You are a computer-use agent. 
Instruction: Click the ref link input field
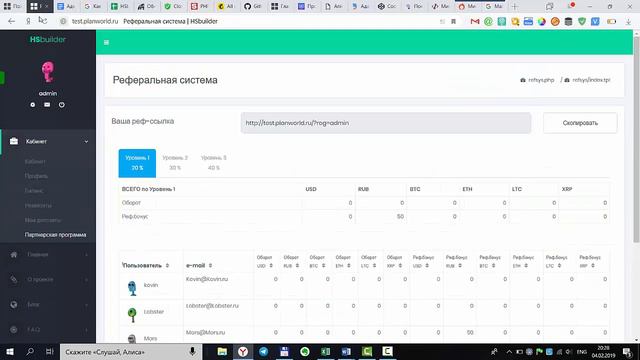[x=386, y=123]
